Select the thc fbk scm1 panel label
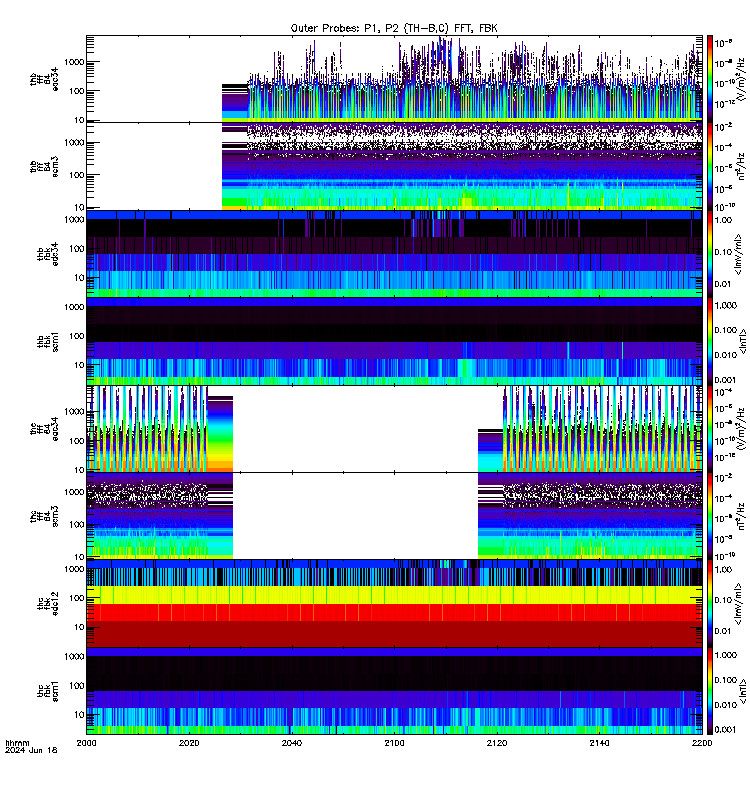Viewport: 750px width, 800px height. point(48,691)
